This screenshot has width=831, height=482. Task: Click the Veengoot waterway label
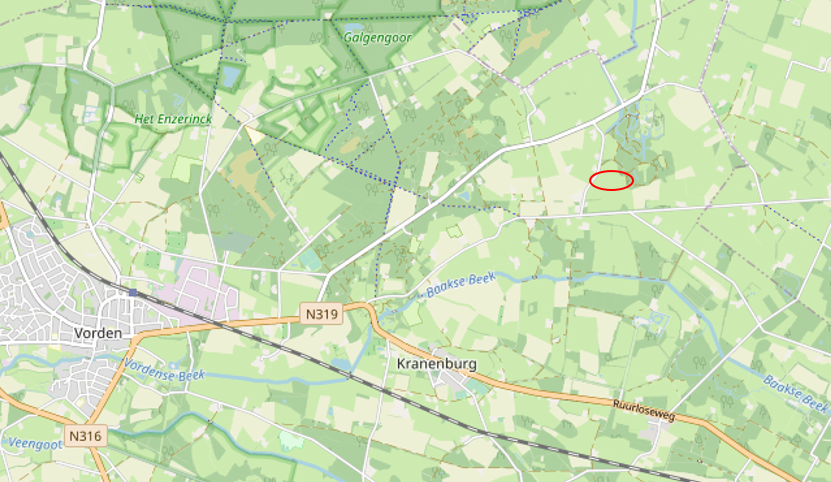[35, 443]
